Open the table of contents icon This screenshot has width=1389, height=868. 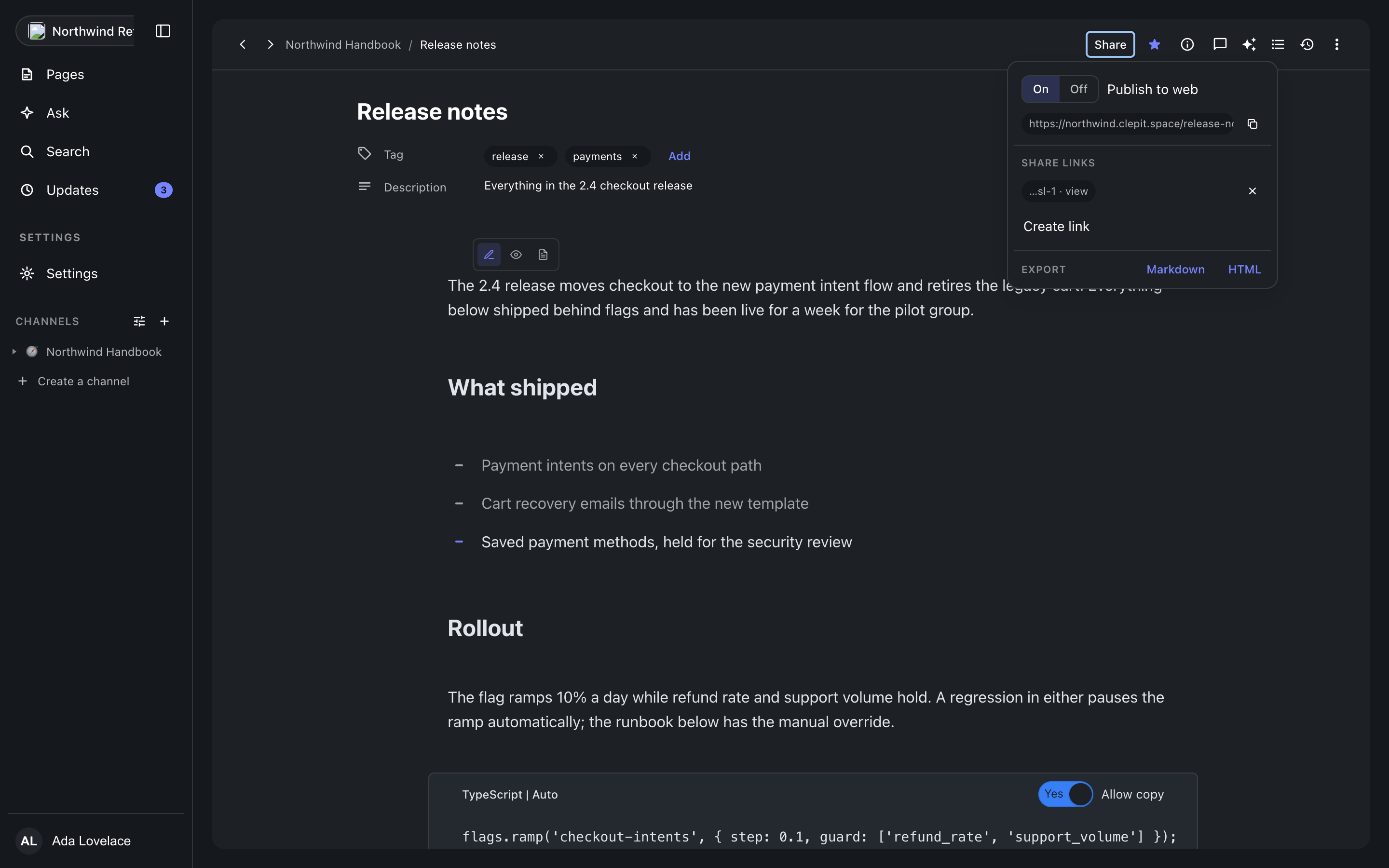(1278, 44)
